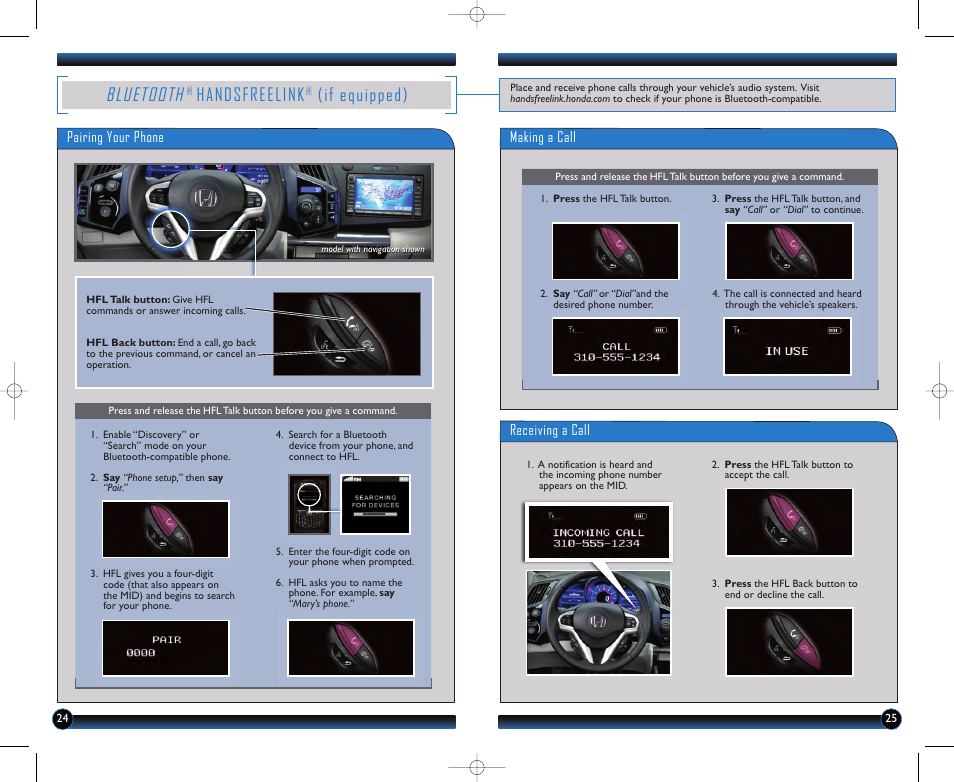954x782 pixels.
Task: Click pairing step 6 name the phone text
Action: tap(339, 593)
